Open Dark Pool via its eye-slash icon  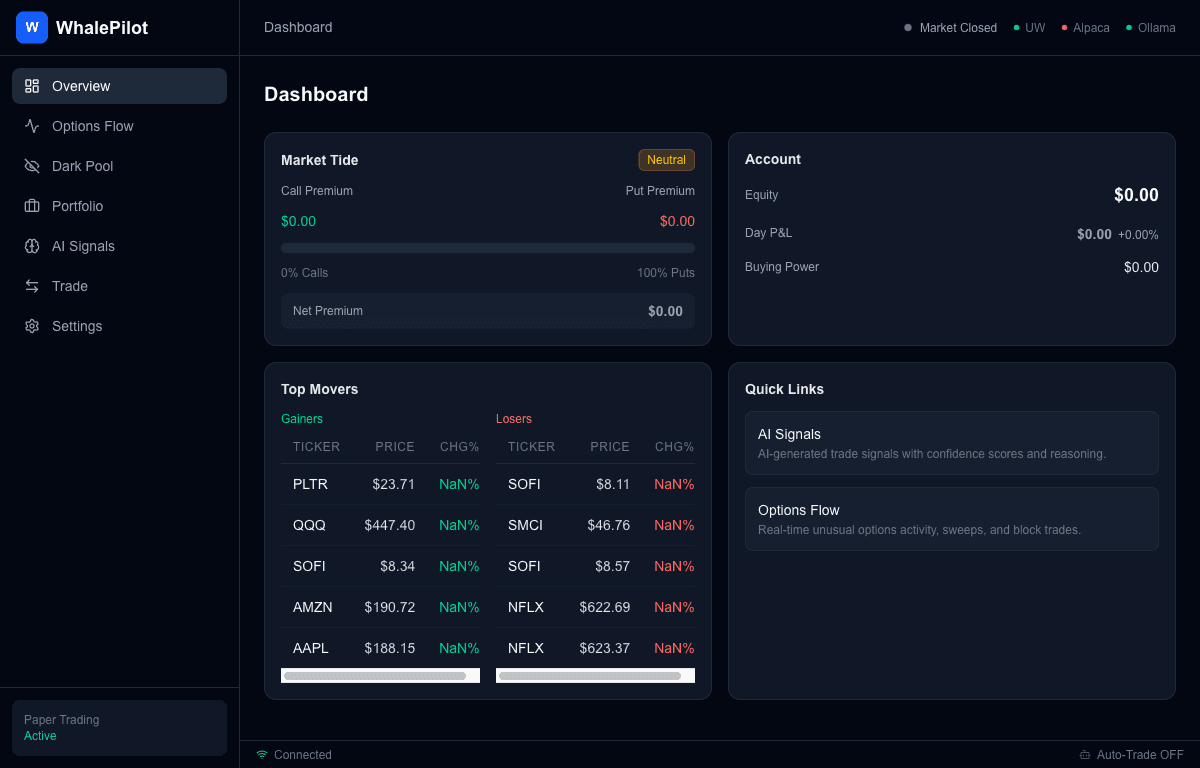point(31,166)
